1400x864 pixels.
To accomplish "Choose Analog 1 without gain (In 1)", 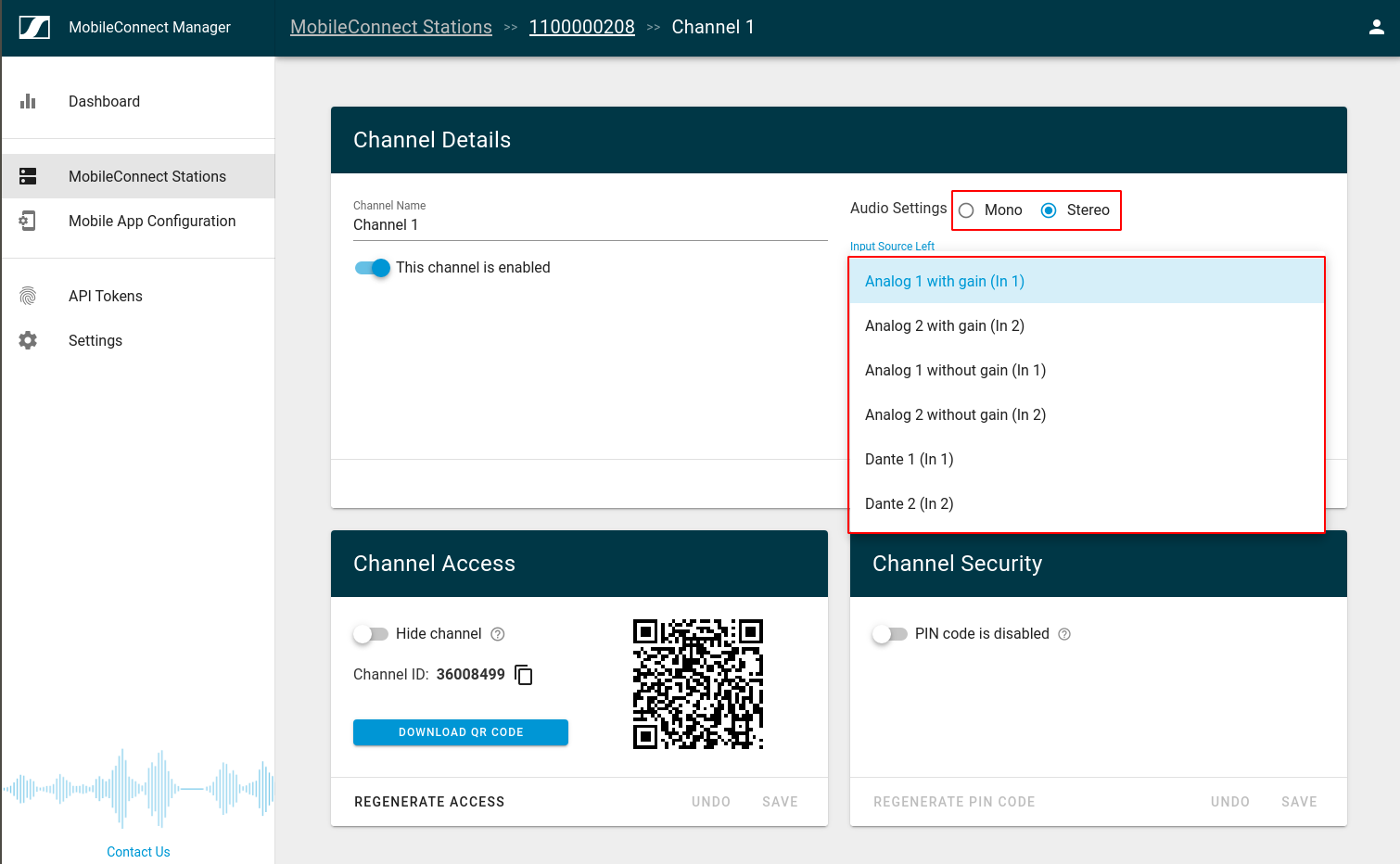I will click(x=1087, y=370).
